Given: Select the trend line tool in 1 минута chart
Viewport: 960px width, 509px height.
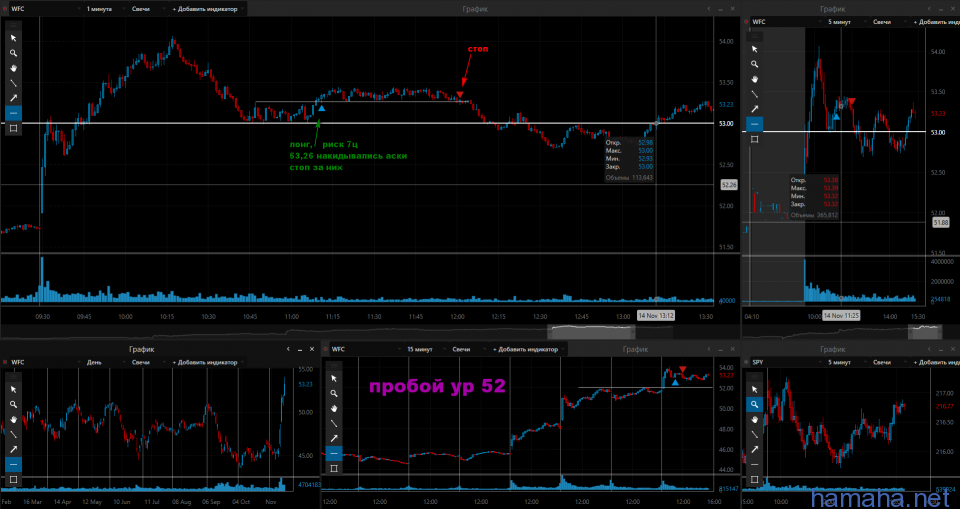Looking at the screenshot, I should click(x=13, y=83).
